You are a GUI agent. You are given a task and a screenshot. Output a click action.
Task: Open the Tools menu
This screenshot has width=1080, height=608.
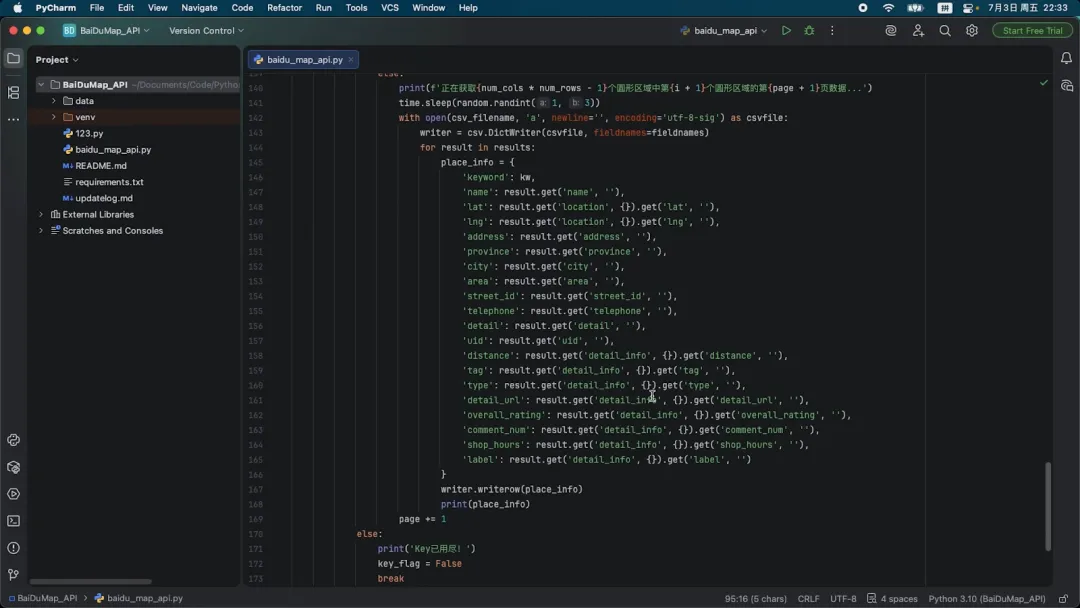pos(356,8)
